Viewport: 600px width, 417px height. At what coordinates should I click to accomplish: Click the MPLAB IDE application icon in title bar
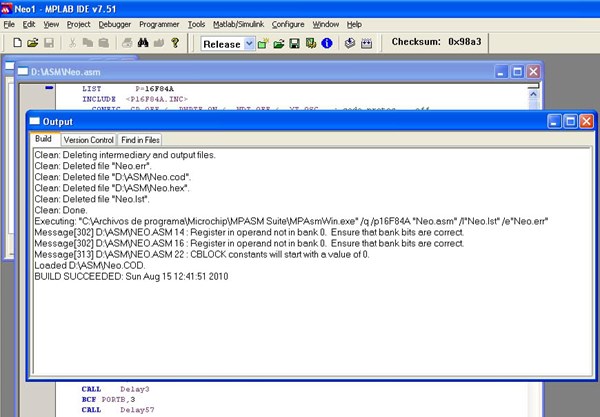pyautogui.click(x=6, y=8)
